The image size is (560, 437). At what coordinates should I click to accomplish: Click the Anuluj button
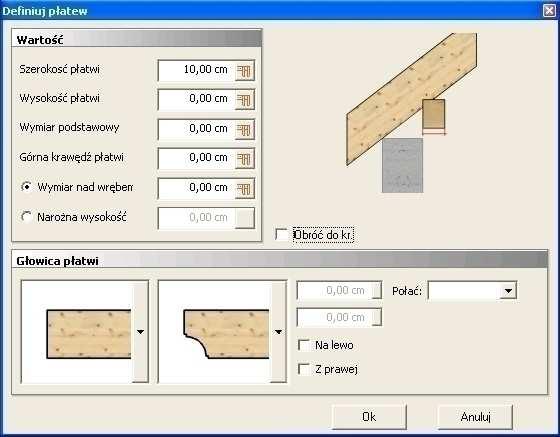click(x=475, y=417)
